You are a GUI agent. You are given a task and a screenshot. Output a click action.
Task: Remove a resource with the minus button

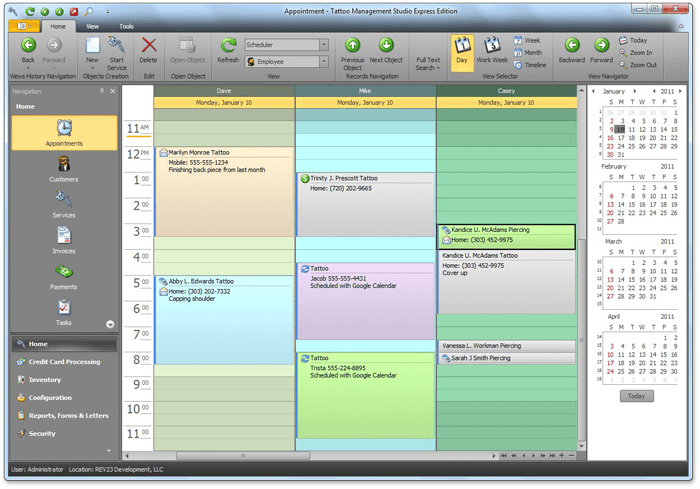571,456
